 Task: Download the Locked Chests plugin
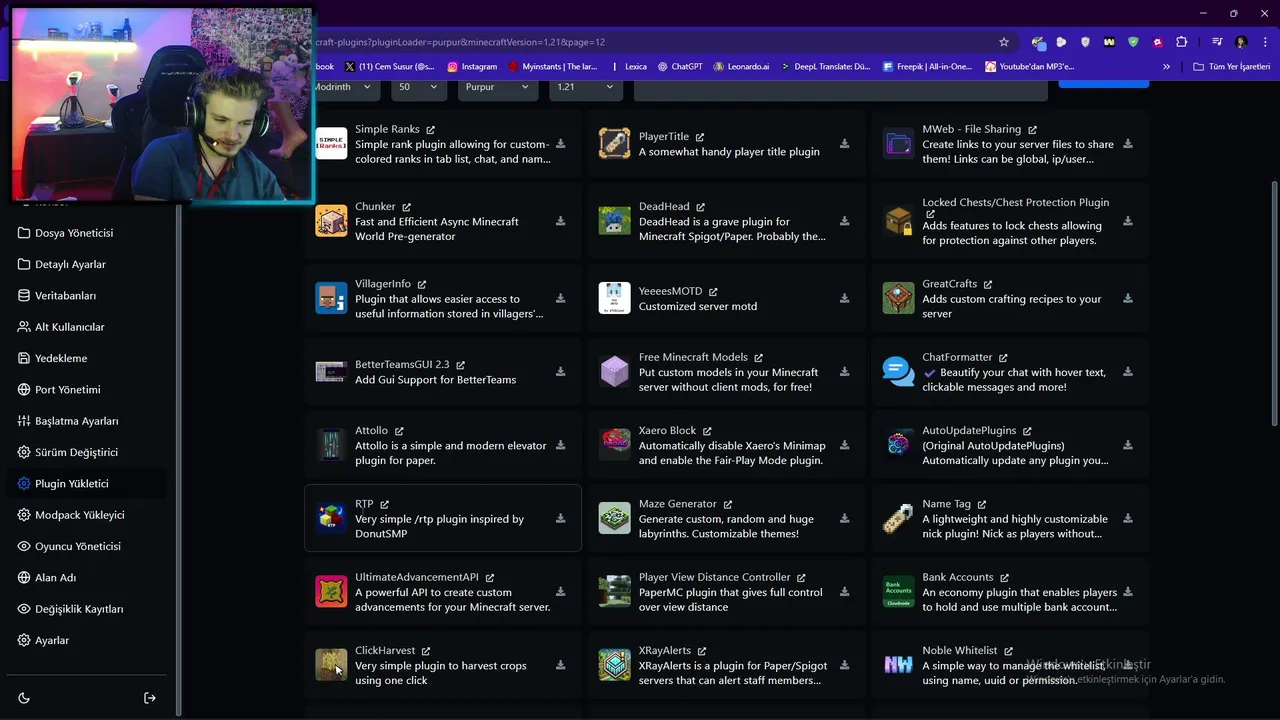1127,221
